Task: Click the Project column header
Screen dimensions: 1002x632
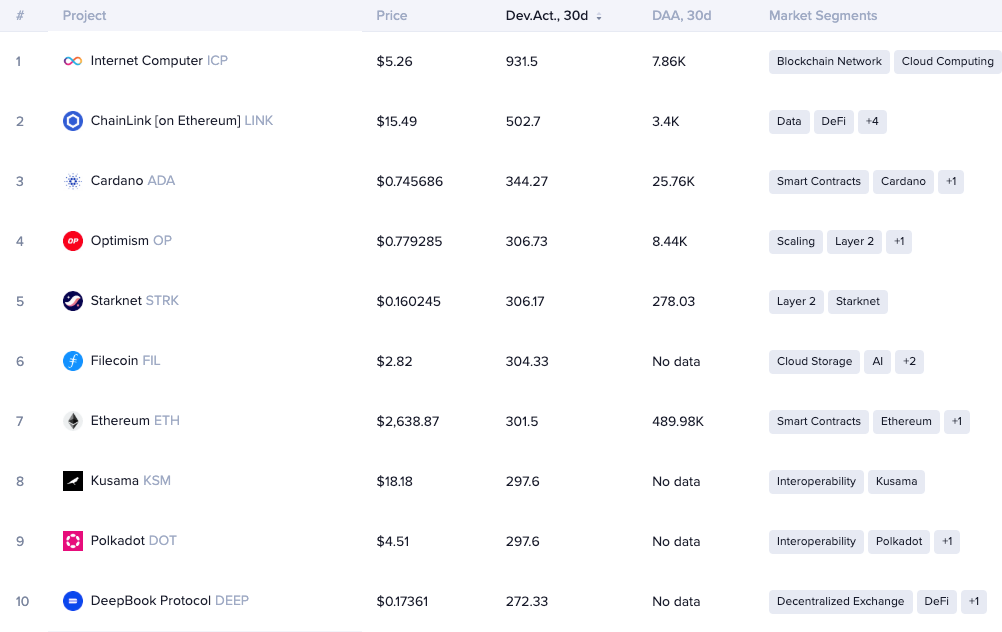Action: click(x=84, y=15)
